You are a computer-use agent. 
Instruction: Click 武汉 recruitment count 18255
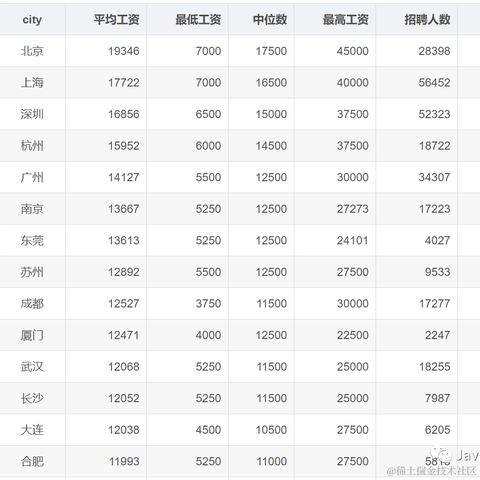click(435, 367)
